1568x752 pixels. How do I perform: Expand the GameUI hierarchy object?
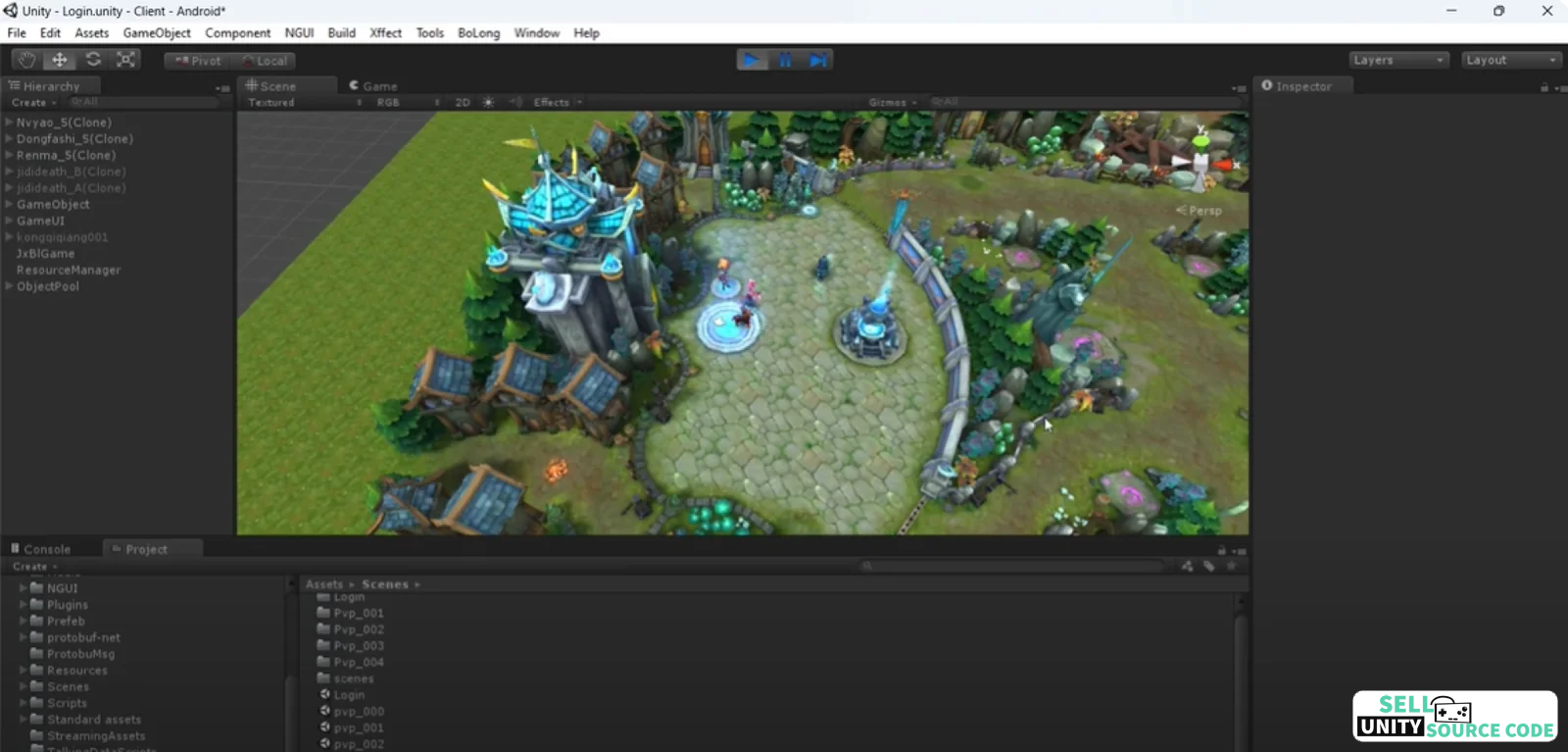click(x=9, y=221)
